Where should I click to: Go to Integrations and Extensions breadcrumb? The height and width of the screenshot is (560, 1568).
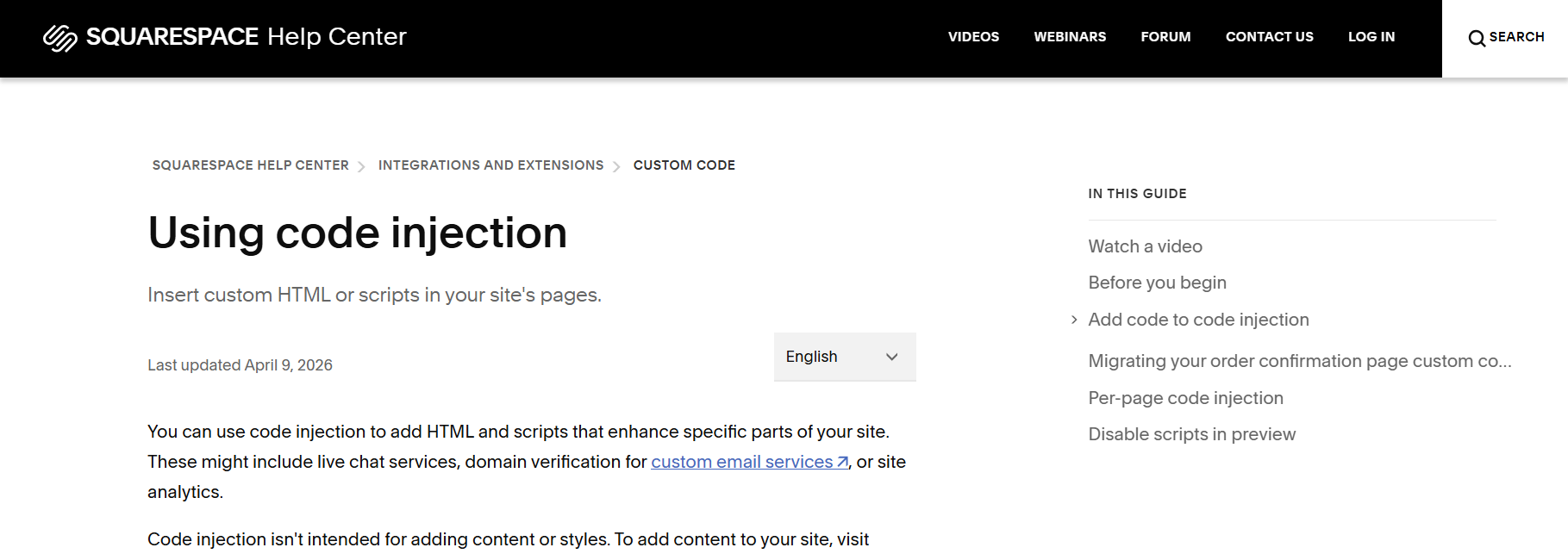(491, 165)
